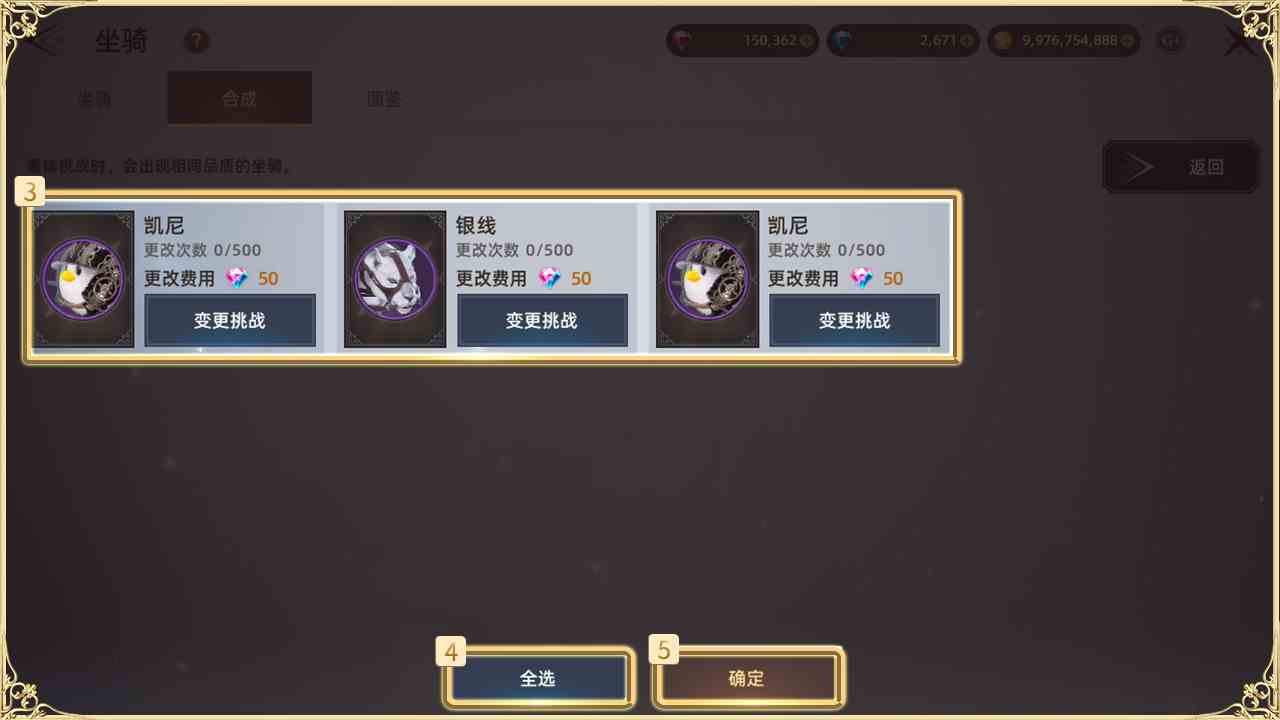Viewport: 1280px width, 720px height.
Task: Open the 坐骑 tab
Action: coord(94,98)
